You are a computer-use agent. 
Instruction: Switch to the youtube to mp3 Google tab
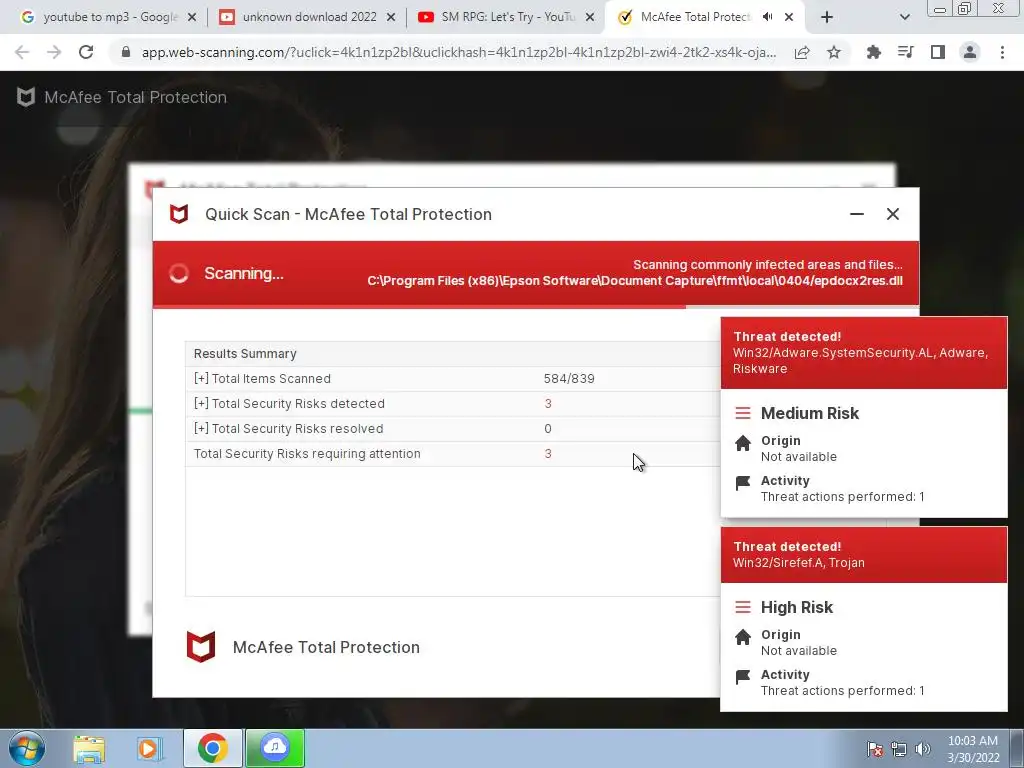[101, 17]
